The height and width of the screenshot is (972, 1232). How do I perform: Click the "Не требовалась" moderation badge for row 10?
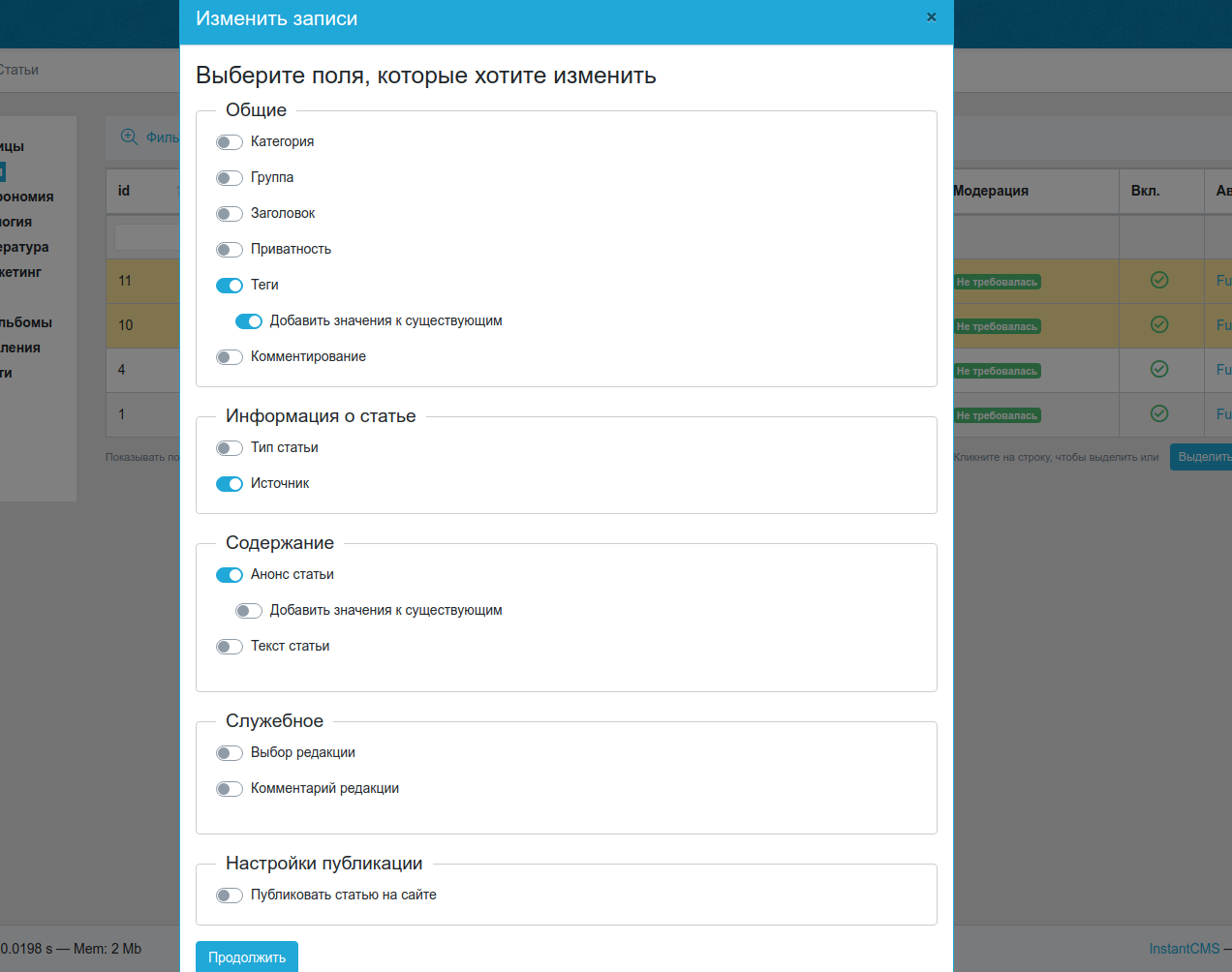point(997,325)
